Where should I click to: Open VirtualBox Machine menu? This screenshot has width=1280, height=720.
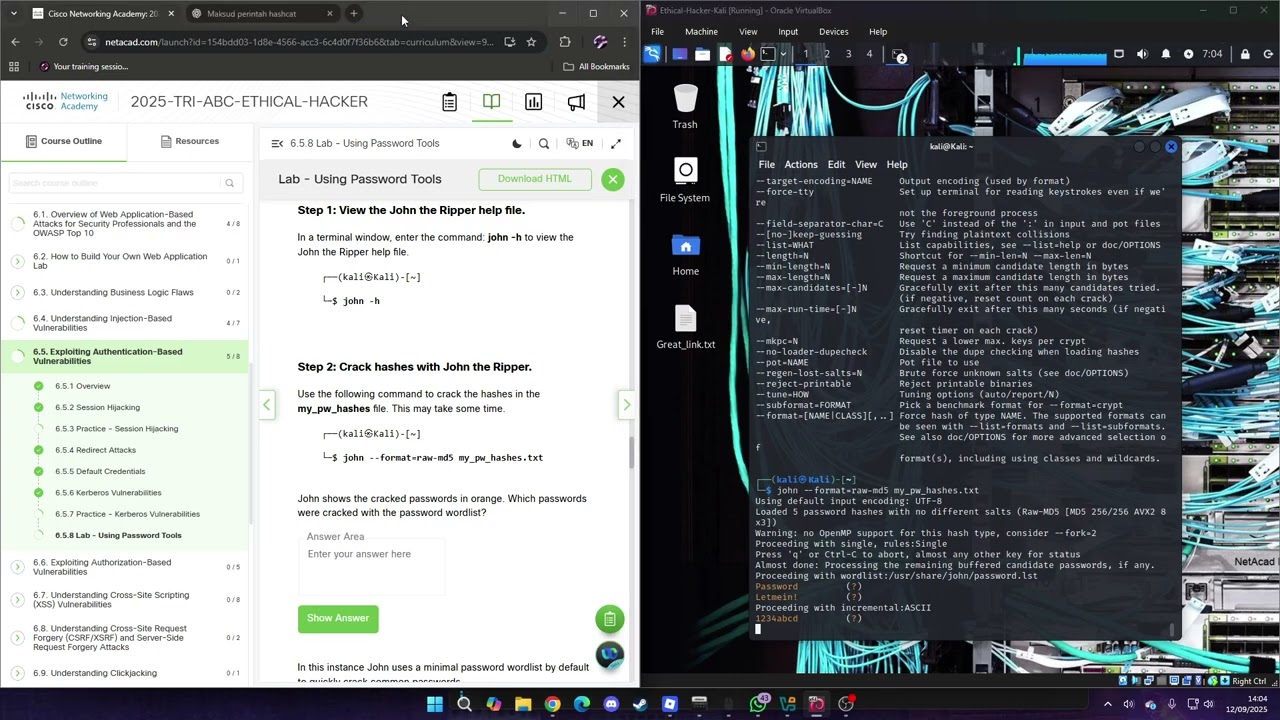[701, 32]
